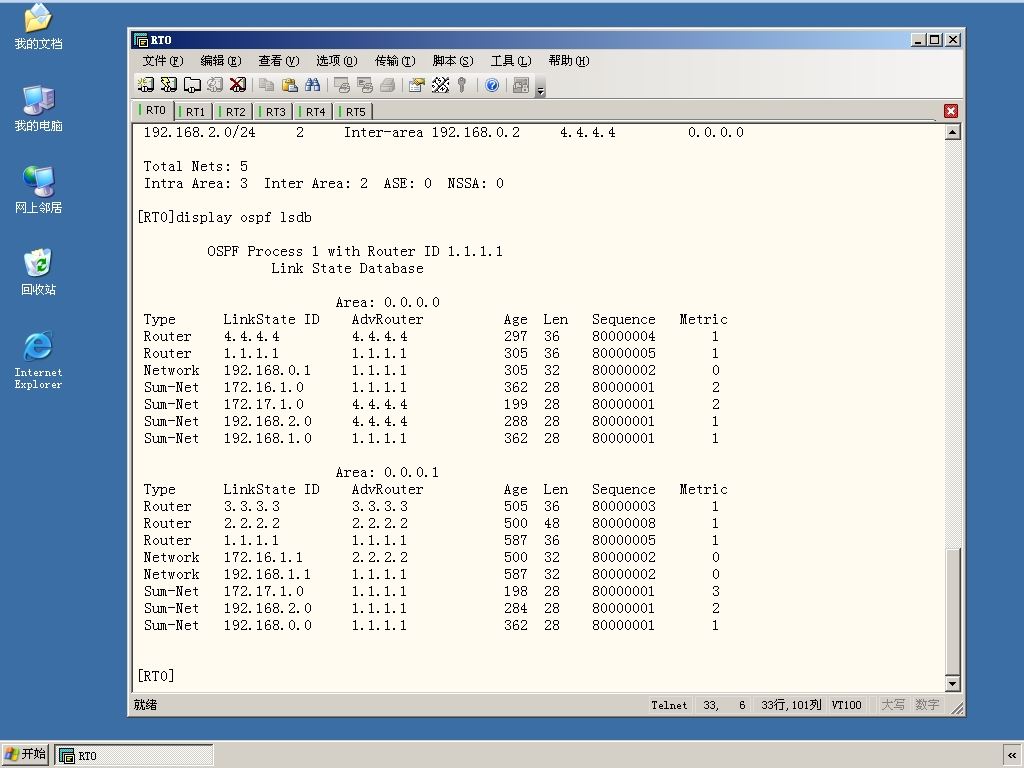Click sequence "80000008" value

pos(624,523)
